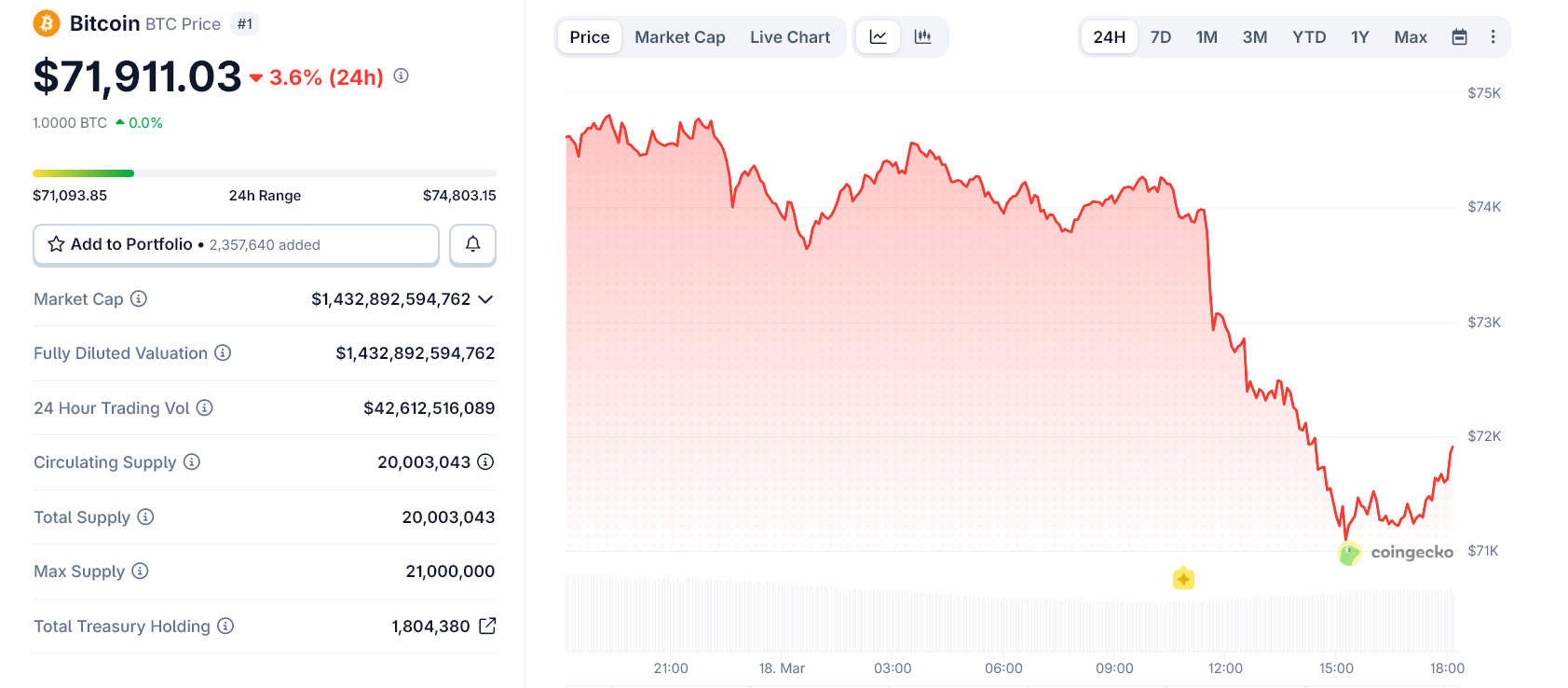Image resolution: width=1568 pixels, height=688 pixels.
Task: Click the 24h price change info icon
Action: click(402, 76)
